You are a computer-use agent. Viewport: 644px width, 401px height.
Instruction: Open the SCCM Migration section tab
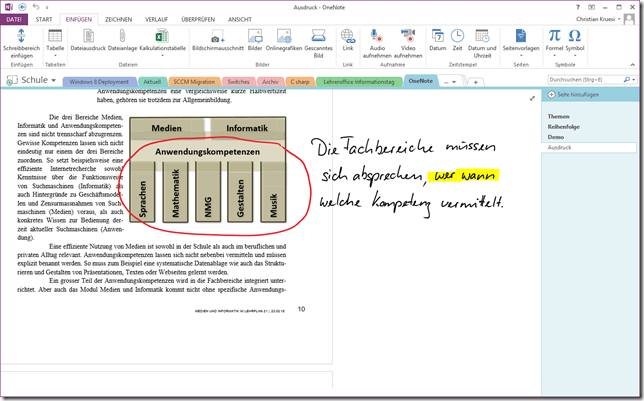click(190, 81)
